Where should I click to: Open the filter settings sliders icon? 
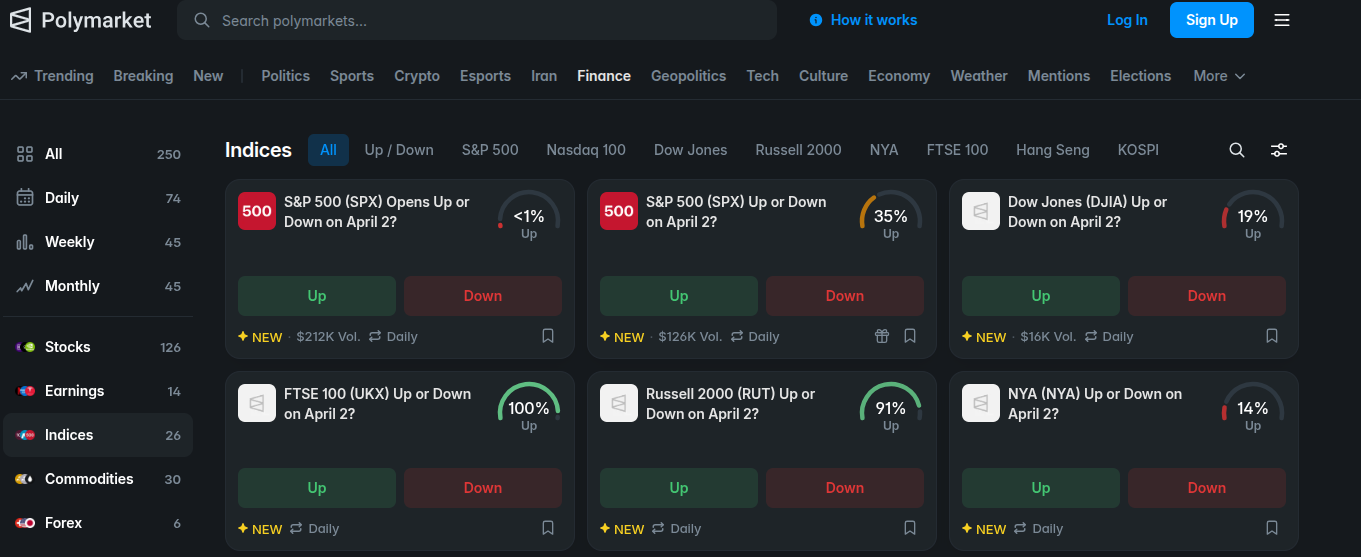pos(1279,150)
